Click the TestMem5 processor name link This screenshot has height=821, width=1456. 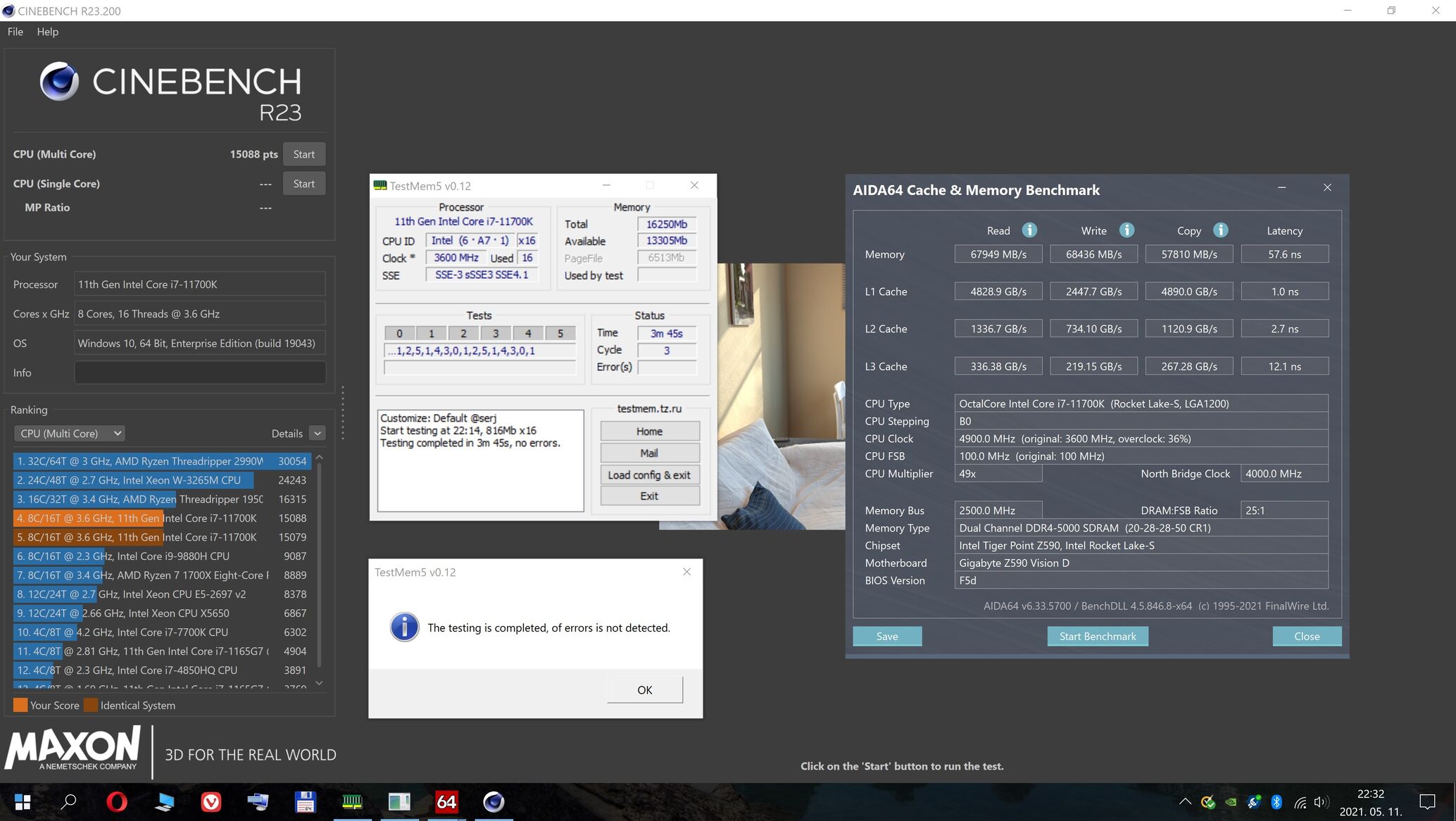pos(463,221)
